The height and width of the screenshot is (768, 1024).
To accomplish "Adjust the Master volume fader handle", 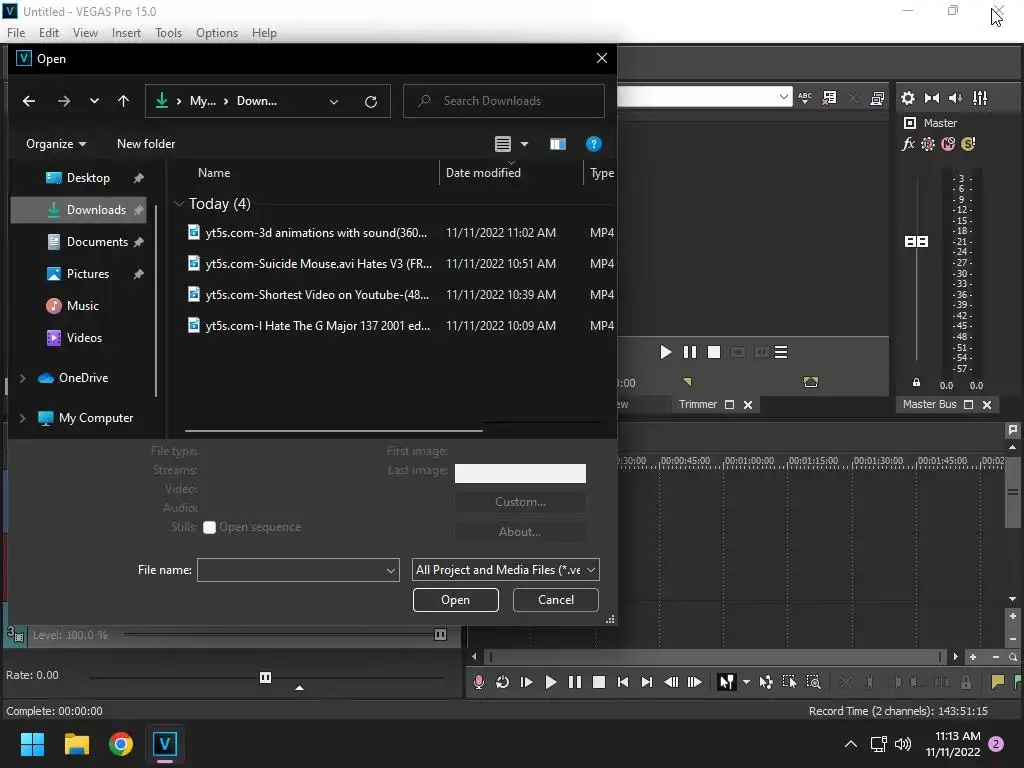I will pos(916,242).
